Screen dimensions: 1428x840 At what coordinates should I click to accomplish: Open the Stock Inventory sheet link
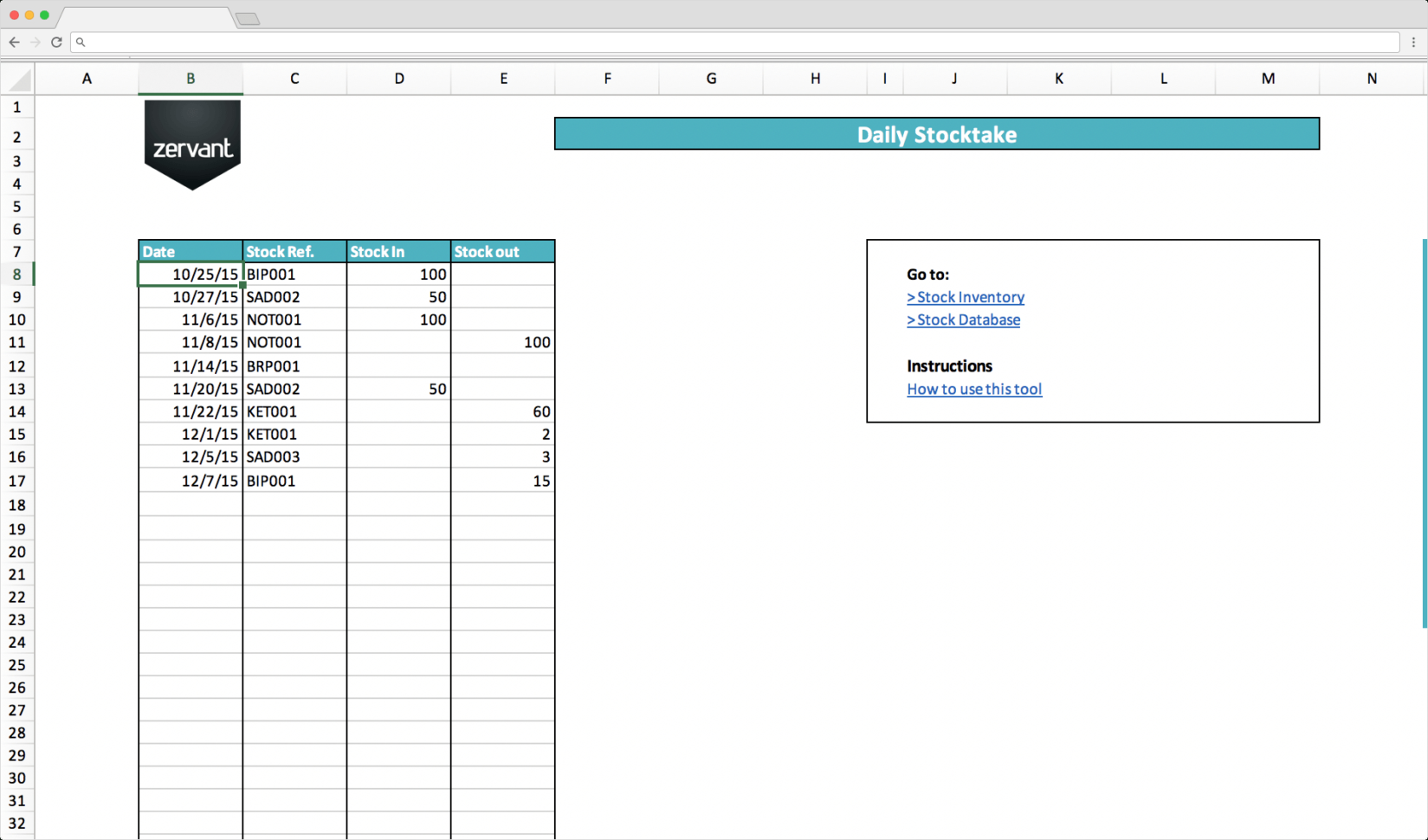[x=965, y=297]
